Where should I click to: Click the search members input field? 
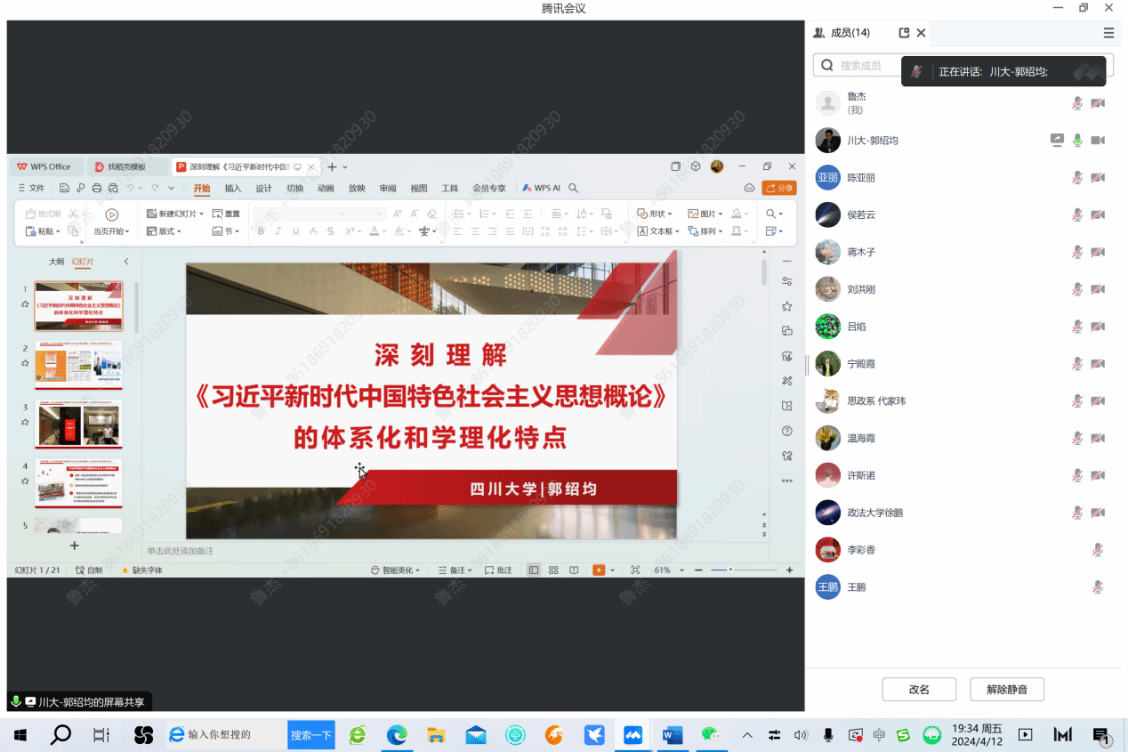860,66
